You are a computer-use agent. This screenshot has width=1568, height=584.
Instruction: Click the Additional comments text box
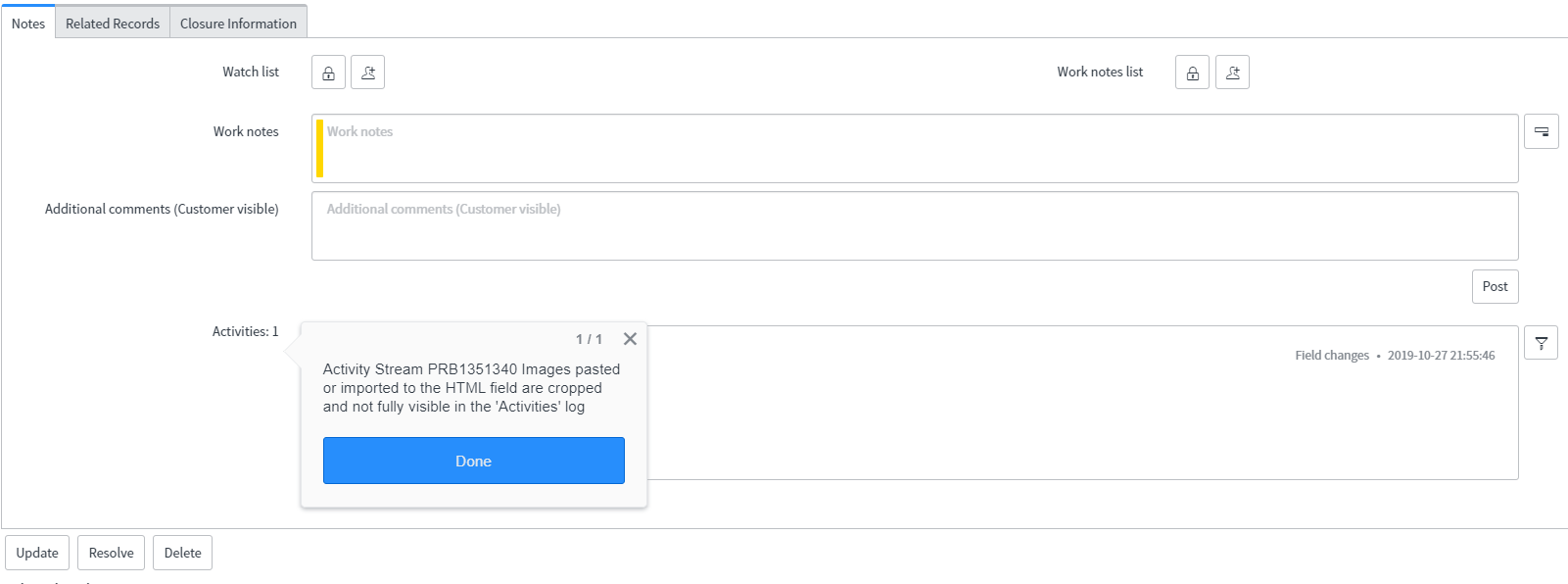(915, 225)
